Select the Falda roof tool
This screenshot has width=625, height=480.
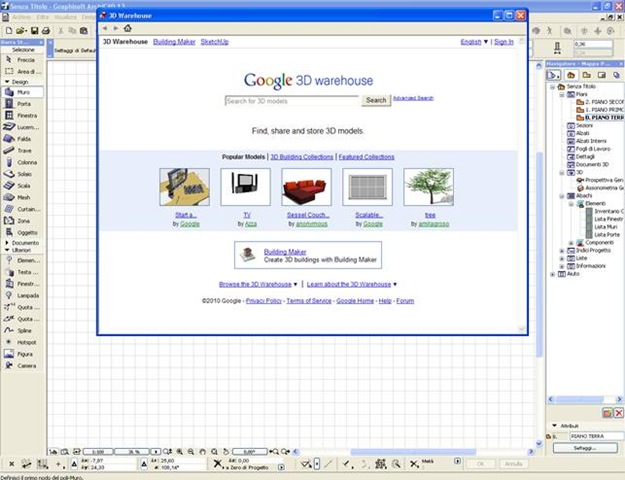(22, 139)
